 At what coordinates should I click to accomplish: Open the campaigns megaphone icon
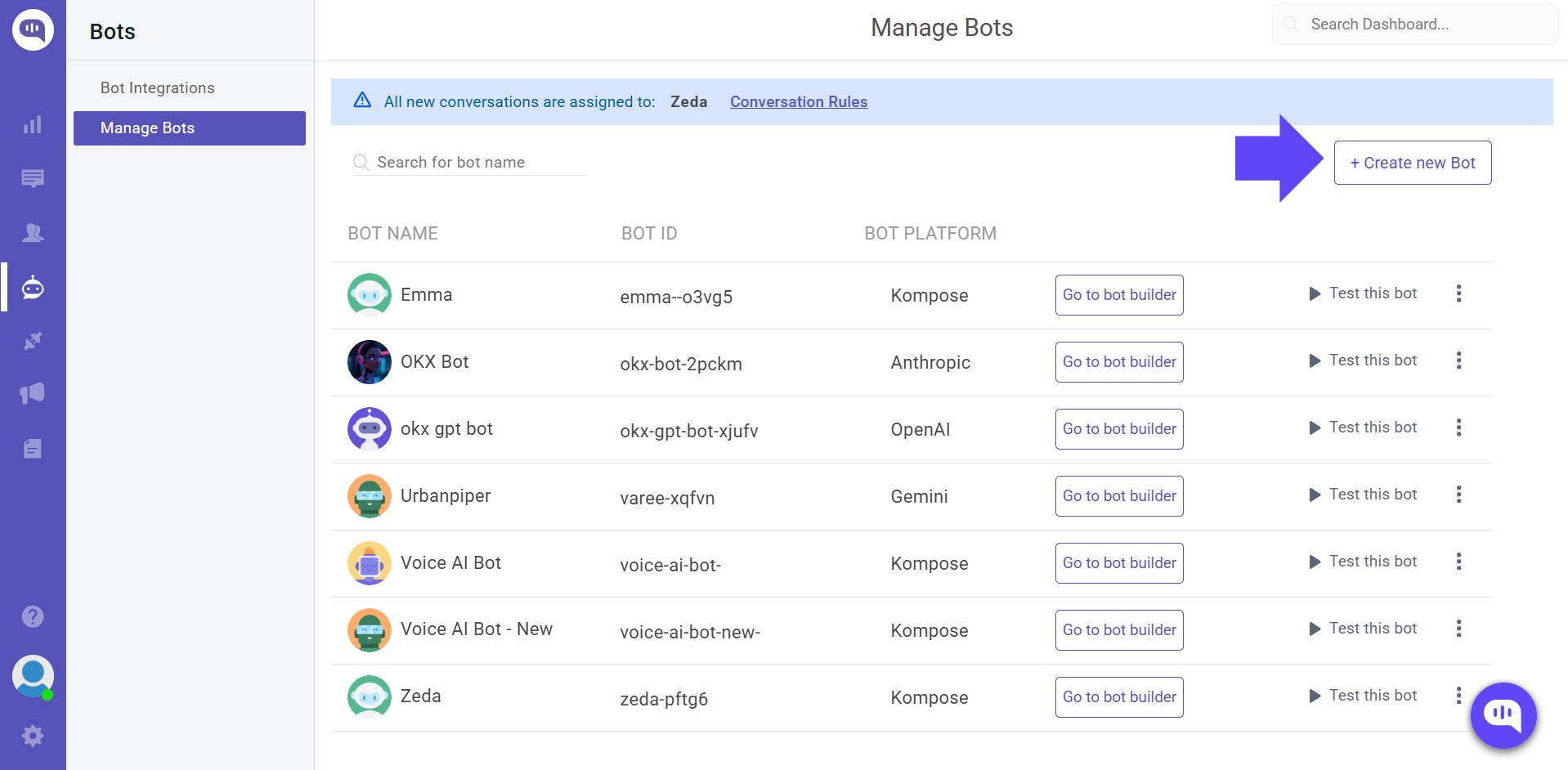pos(33,394)
